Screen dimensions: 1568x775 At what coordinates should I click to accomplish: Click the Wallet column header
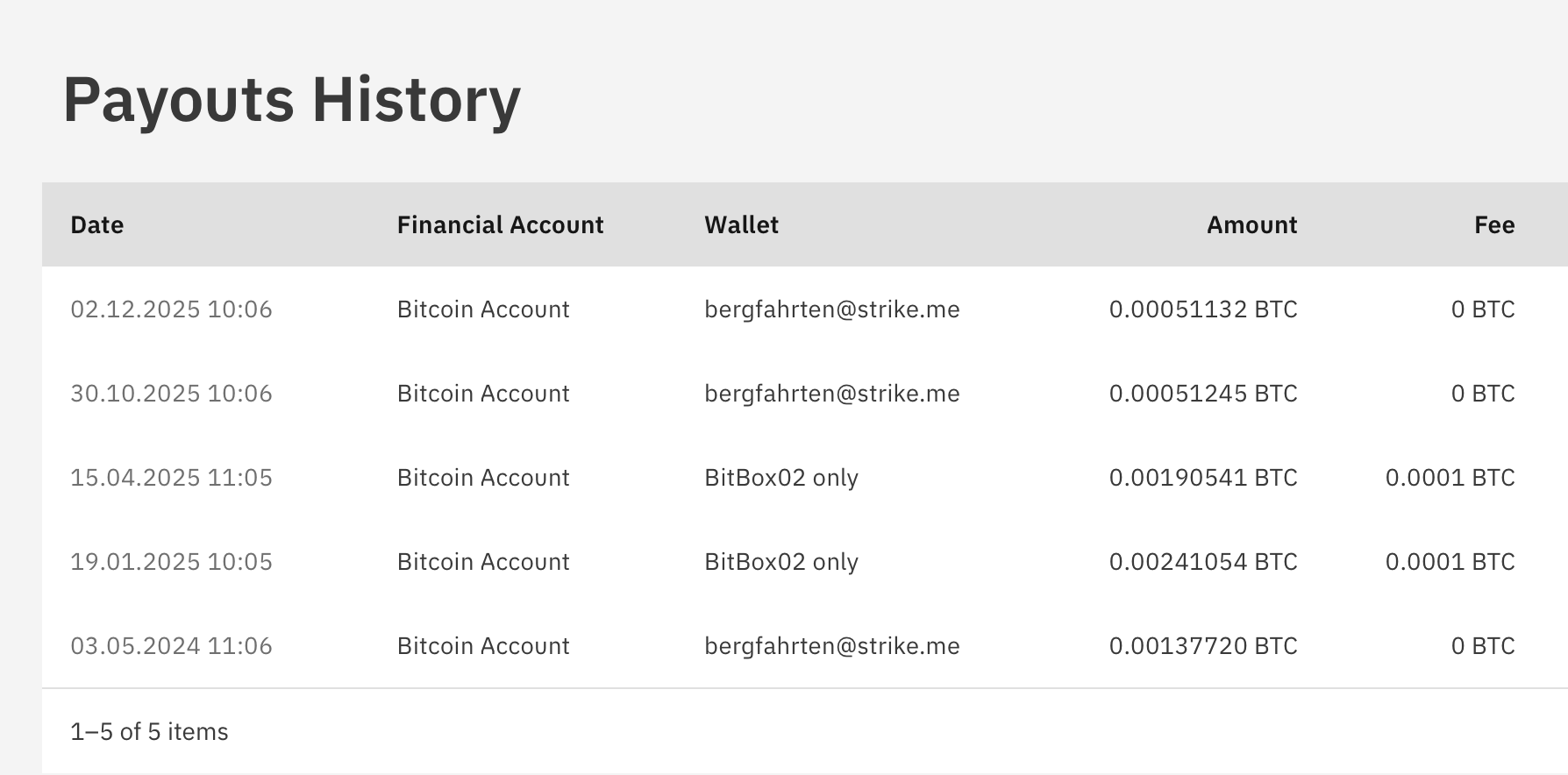coord(741,225)
